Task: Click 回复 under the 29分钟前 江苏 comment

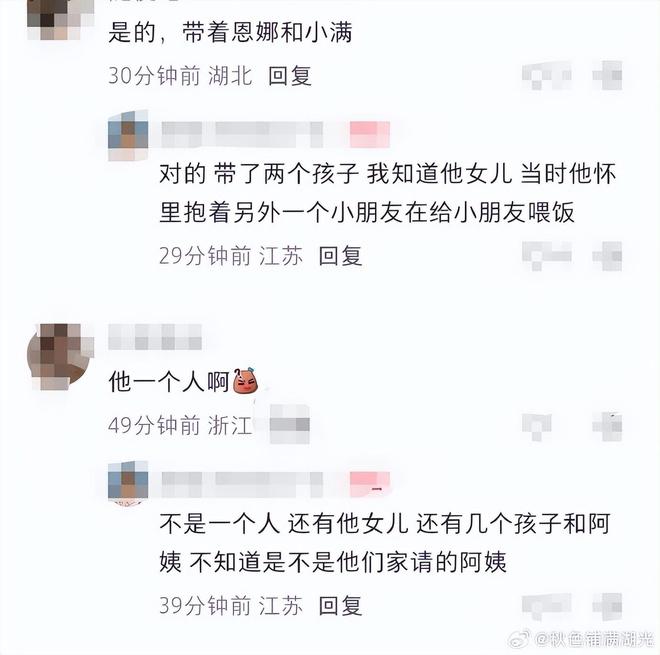Action: click(340, 256)
